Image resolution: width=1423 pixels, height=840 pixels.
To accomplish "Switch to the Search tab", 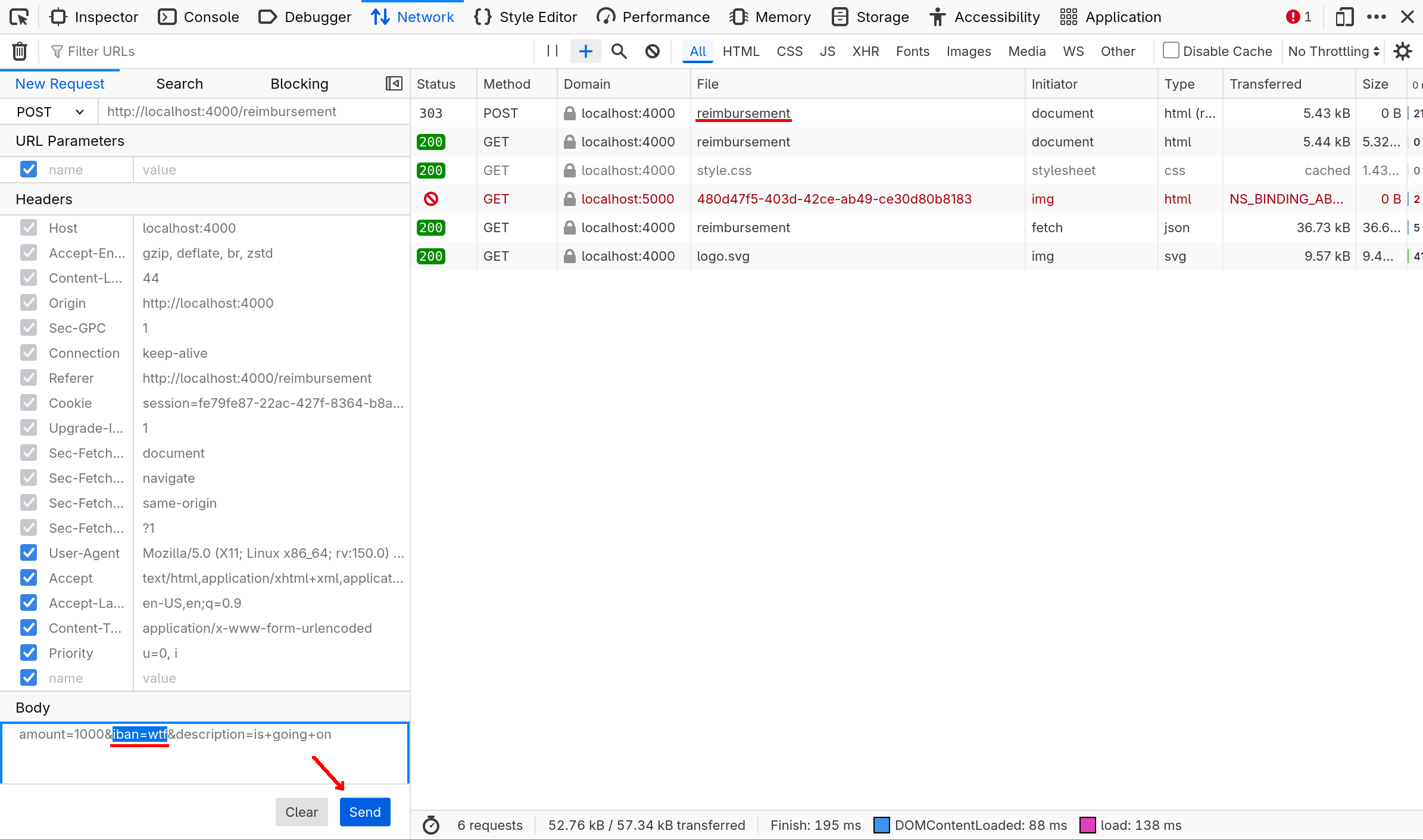I will pyautogui.click(x=180, y=83).
